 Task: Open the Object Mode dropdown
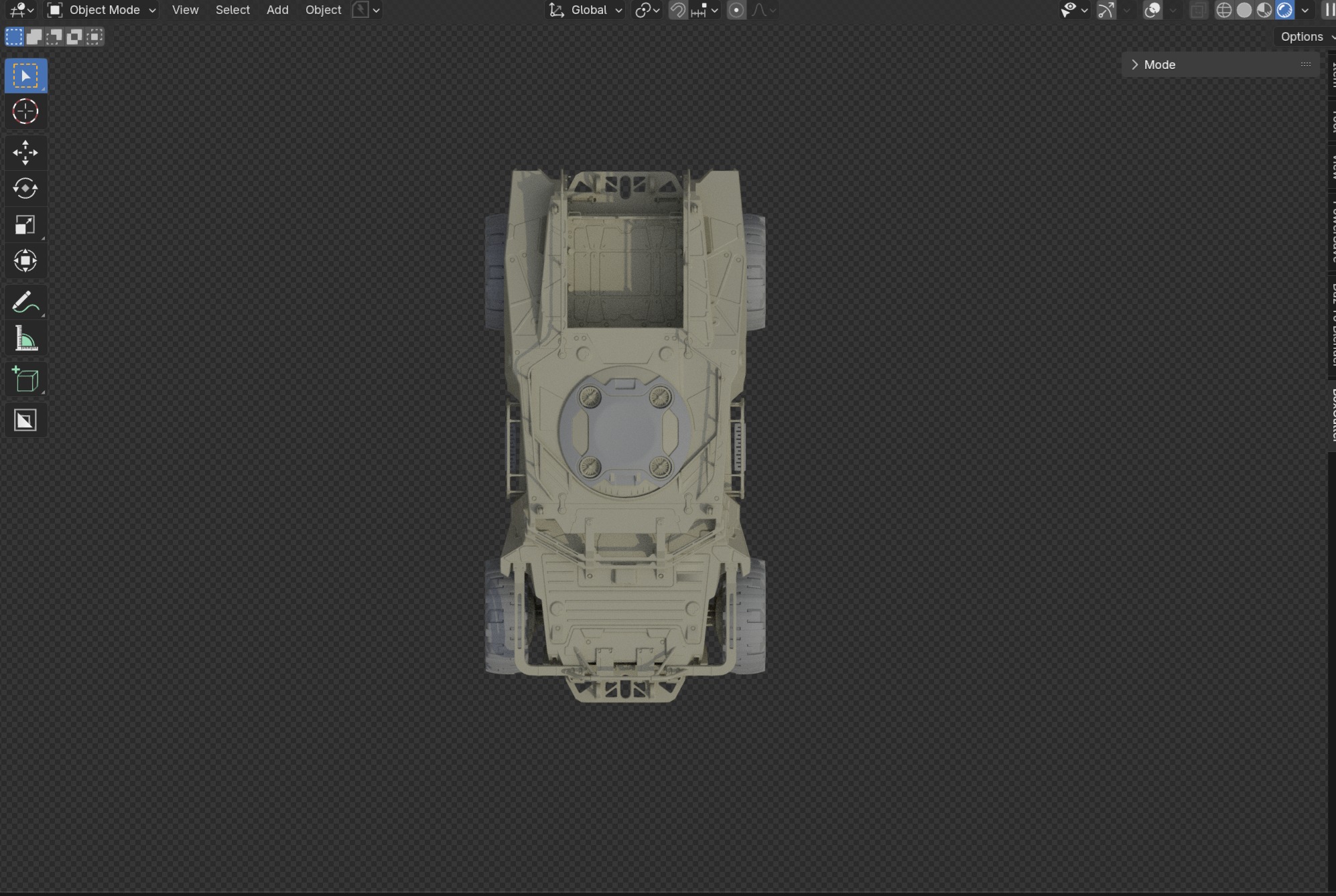(x=102, y=10)
